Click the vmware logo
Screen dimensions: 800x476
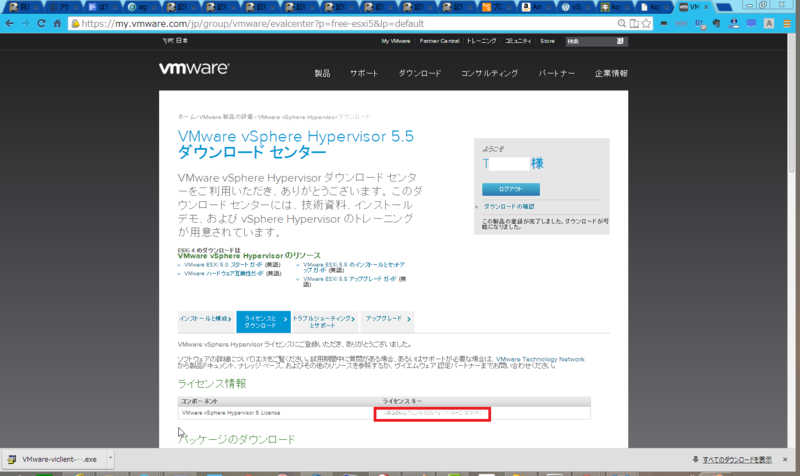point(194,68)
